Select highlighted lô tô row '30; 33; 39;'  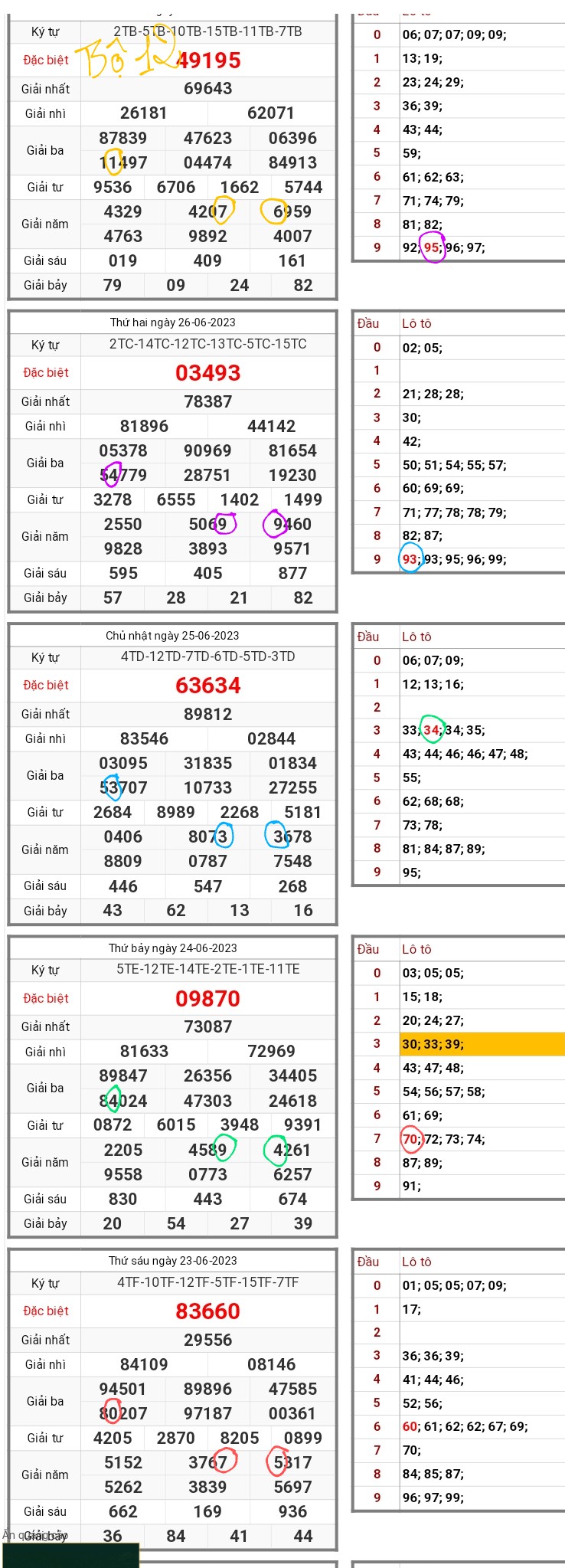click(482, 1044)
